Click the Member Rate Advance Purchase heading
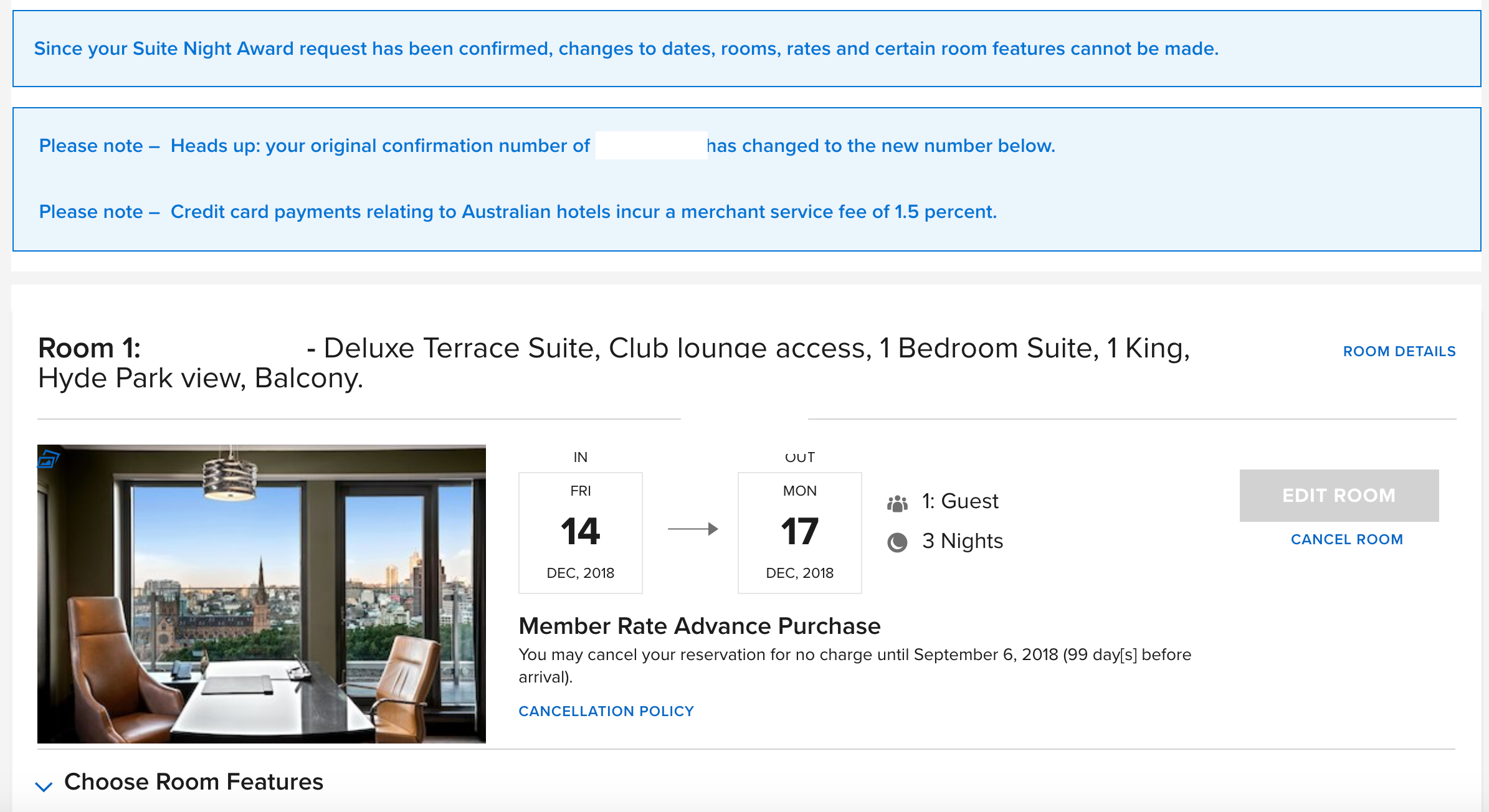Viewport: 1489px width, 812px height. (x=699, y=626)
